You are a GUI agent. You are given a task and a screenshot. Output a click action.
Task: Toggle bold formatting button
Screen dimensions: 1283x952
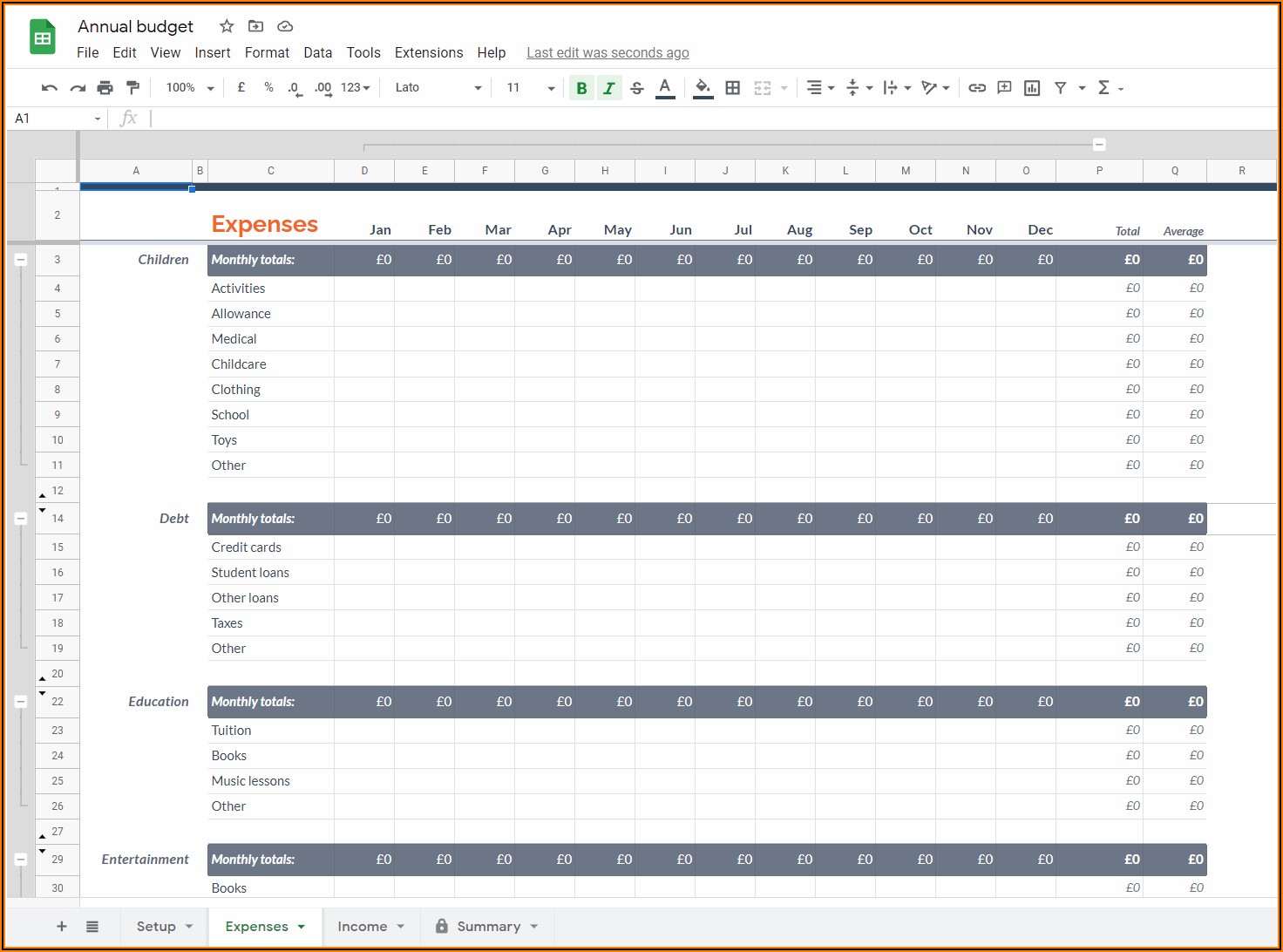[581, 88]
